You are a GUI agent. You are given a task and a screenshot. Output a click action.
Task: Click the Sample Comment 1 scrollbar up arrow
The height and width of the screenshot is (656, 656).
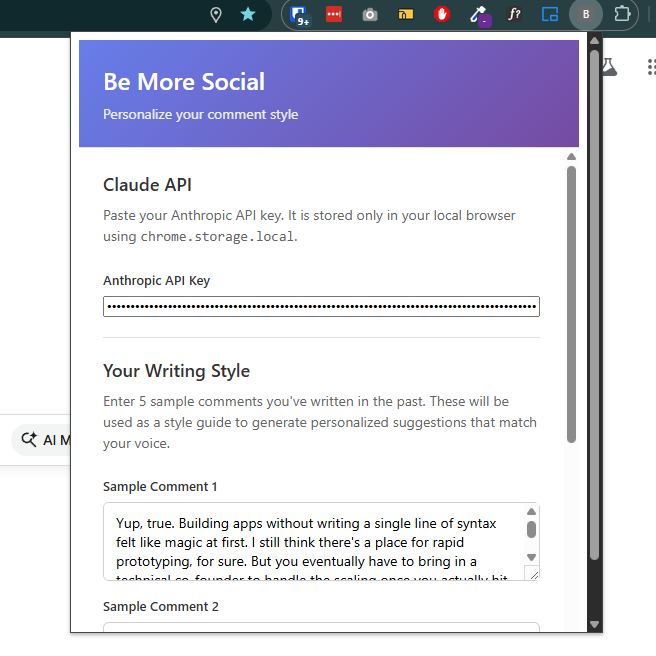(x=531, y=512)
